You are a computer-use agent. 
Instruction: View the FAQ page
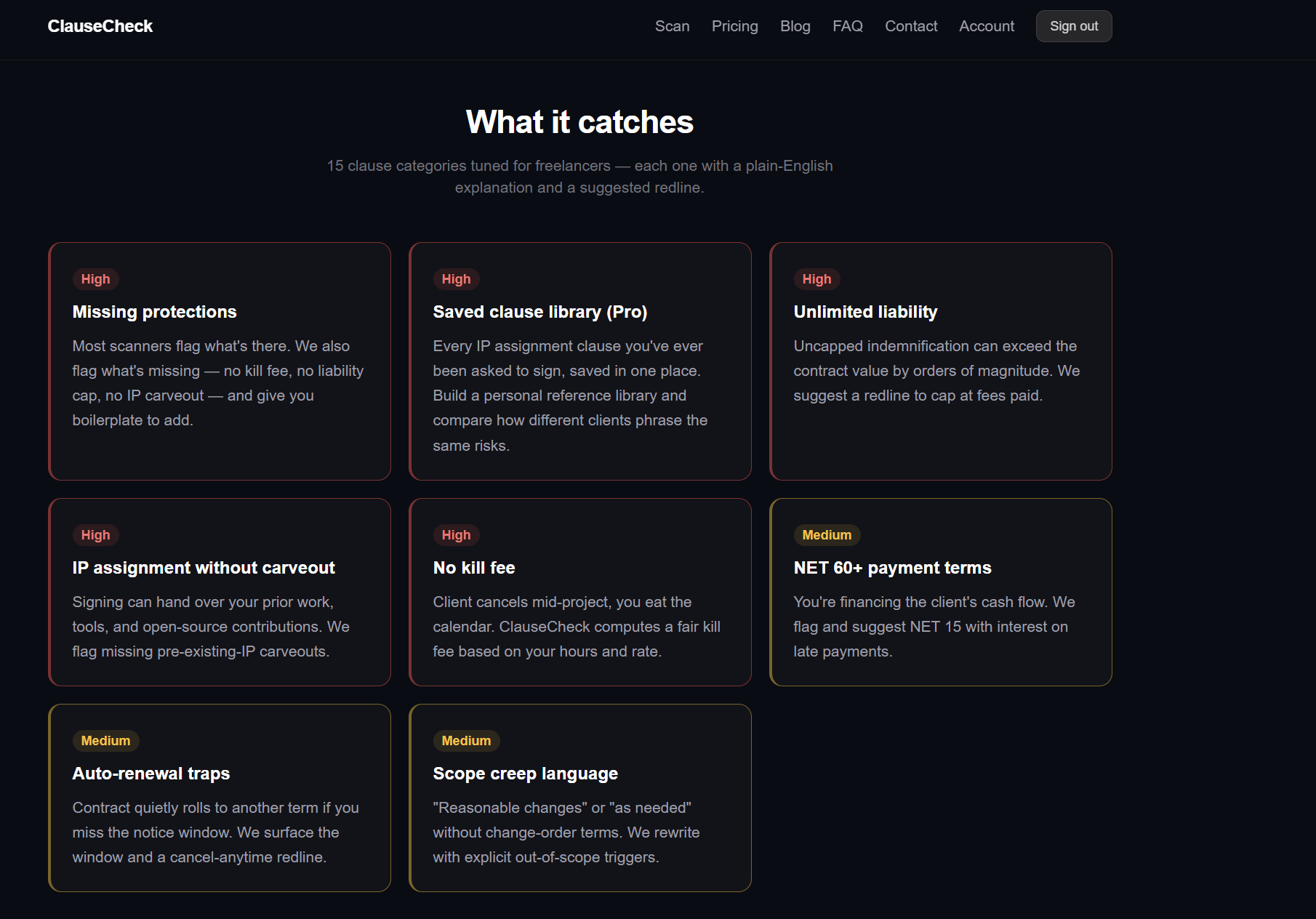(847, 25)
